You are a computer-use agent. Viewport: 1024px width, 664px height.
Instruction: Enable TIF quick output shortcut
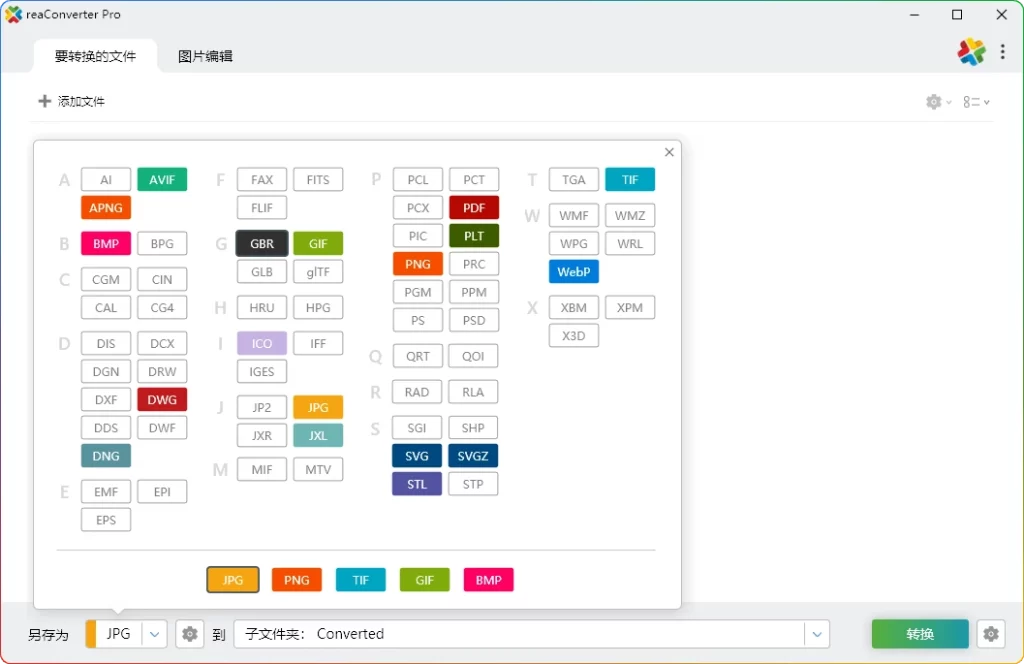click(360, 579)
